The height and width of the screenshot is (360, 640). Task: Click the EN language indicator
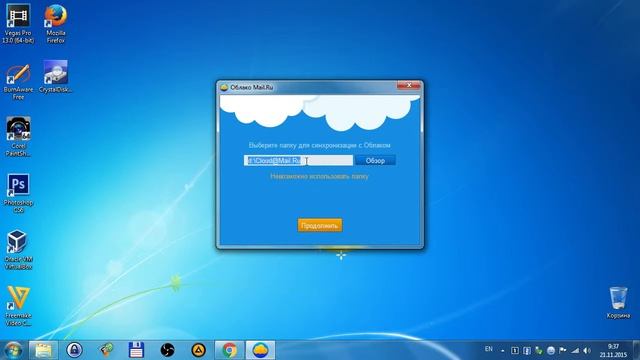click(489, 349)
